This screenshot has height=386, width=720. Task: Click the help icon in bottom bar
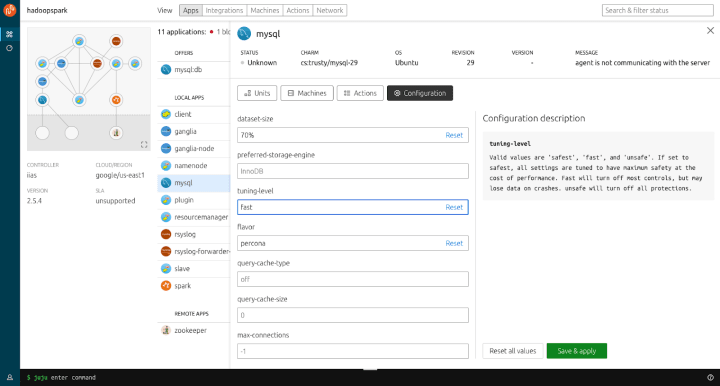pyautogui.click(x=710, y=377)
